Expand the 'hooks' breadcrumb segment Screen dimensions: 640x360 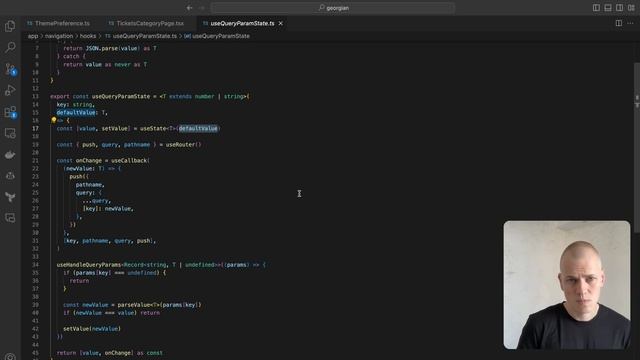(88, 36)
